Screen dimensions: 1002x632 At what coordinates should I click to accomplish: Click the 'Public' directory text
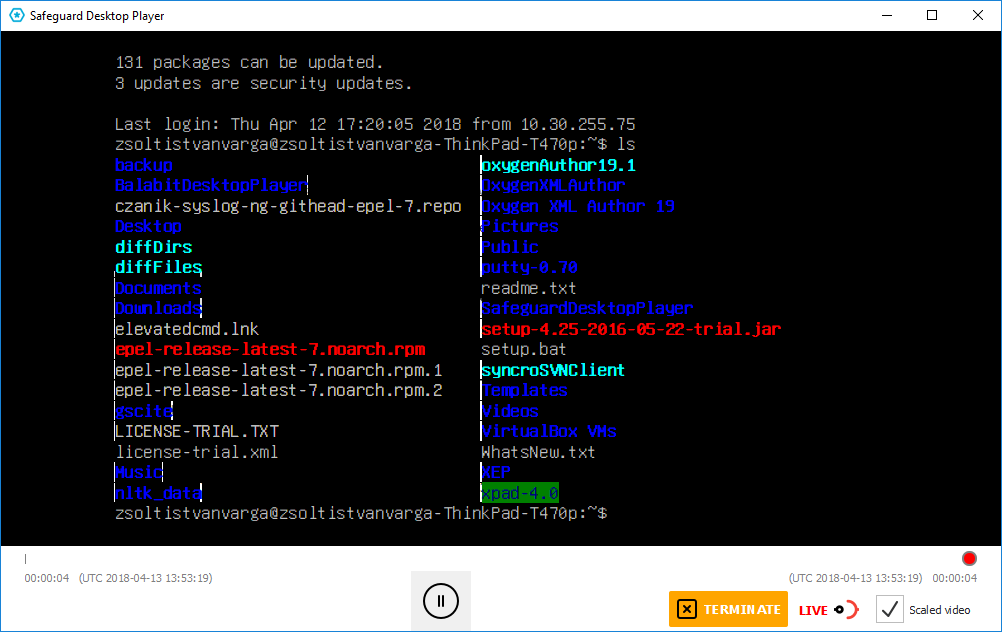pos(510,247)
